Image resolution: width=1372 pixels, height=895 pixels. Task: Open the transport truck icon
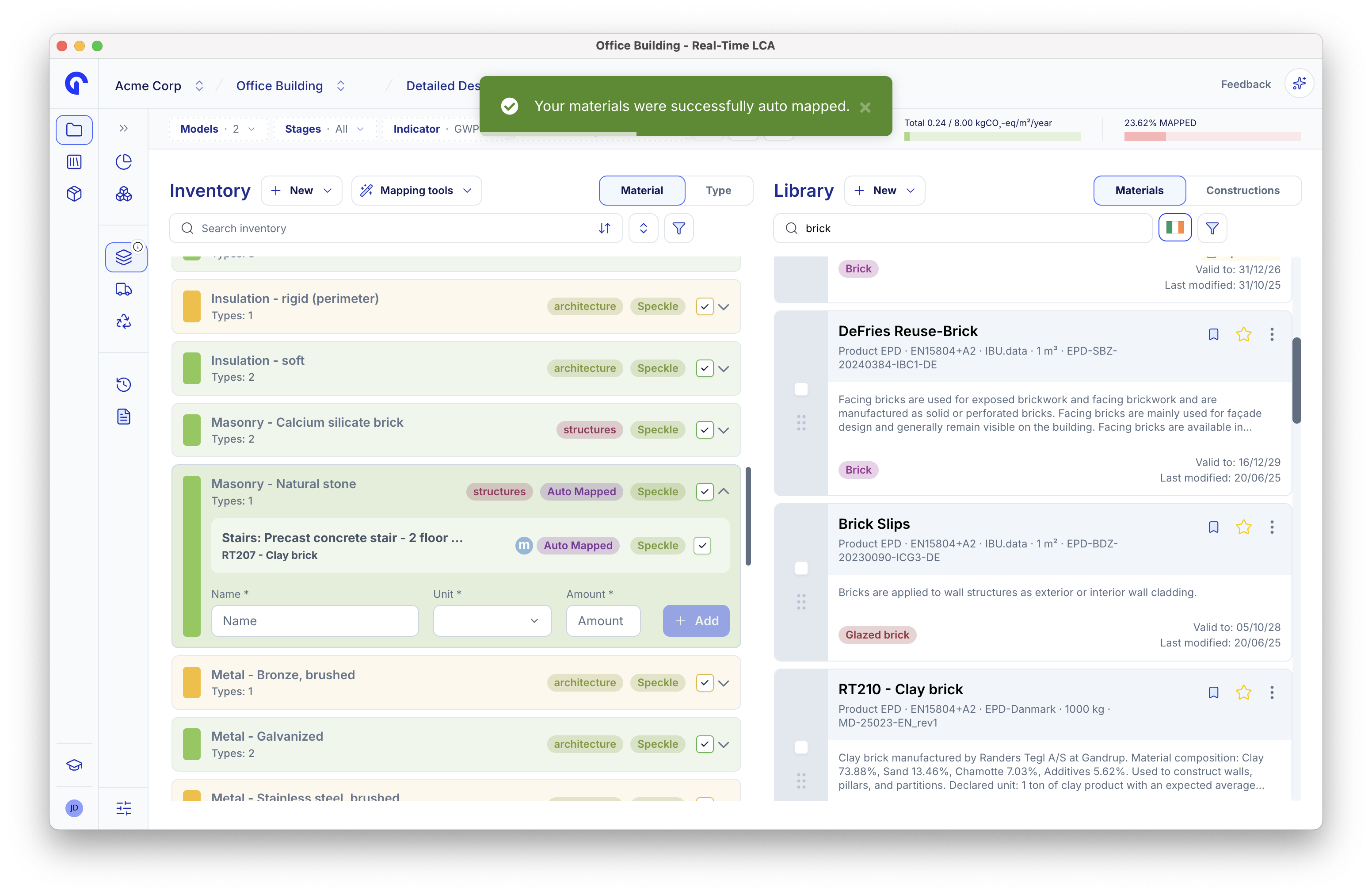tap(123, 289)
